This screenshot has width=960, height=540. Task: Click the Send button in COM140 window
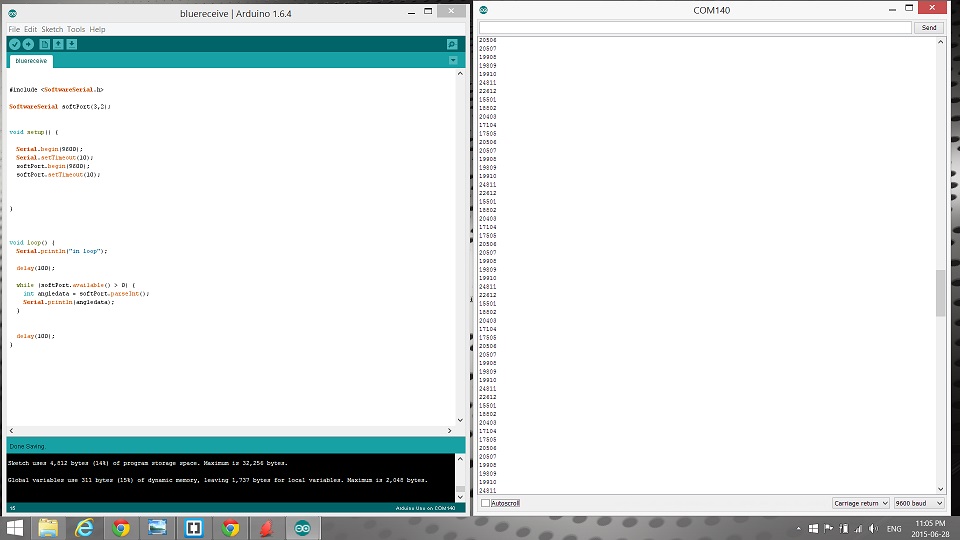point(929,28)
